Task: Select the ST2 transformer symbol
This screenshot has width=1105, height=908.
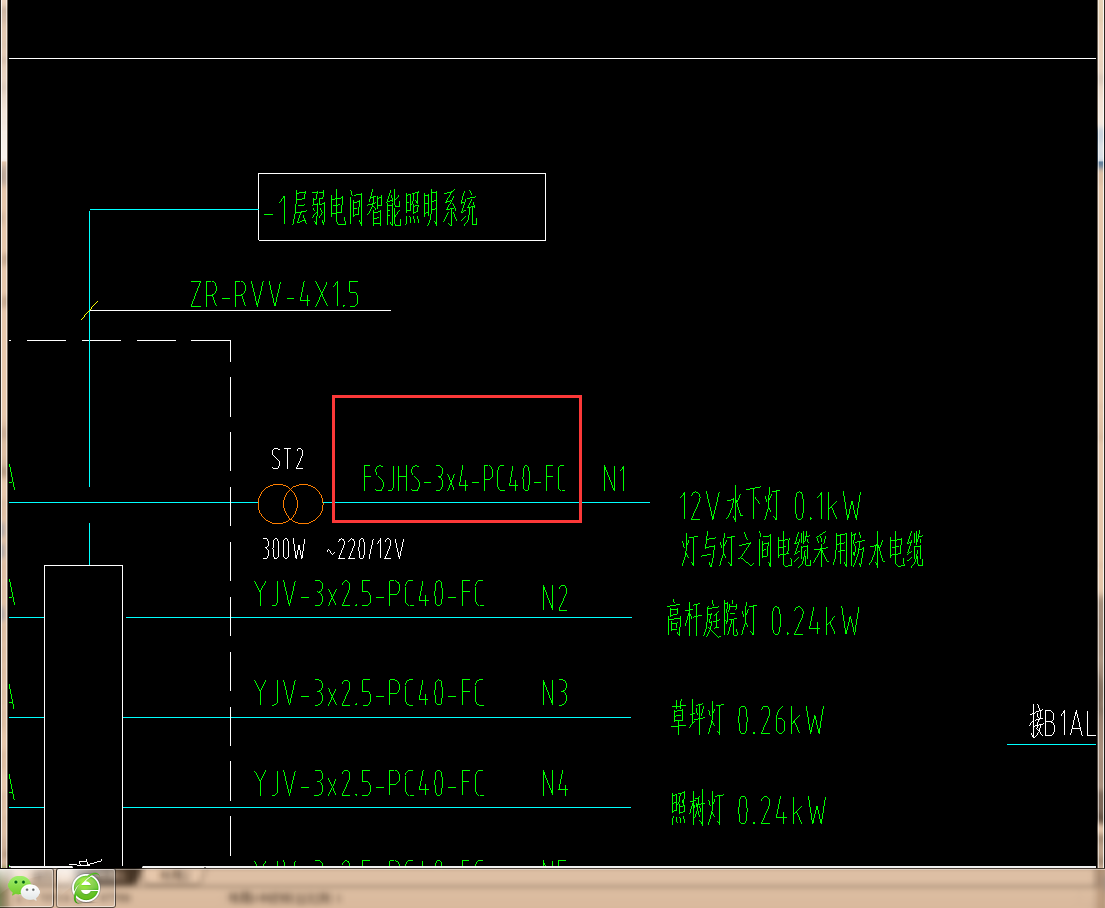Action: point(290,503)
